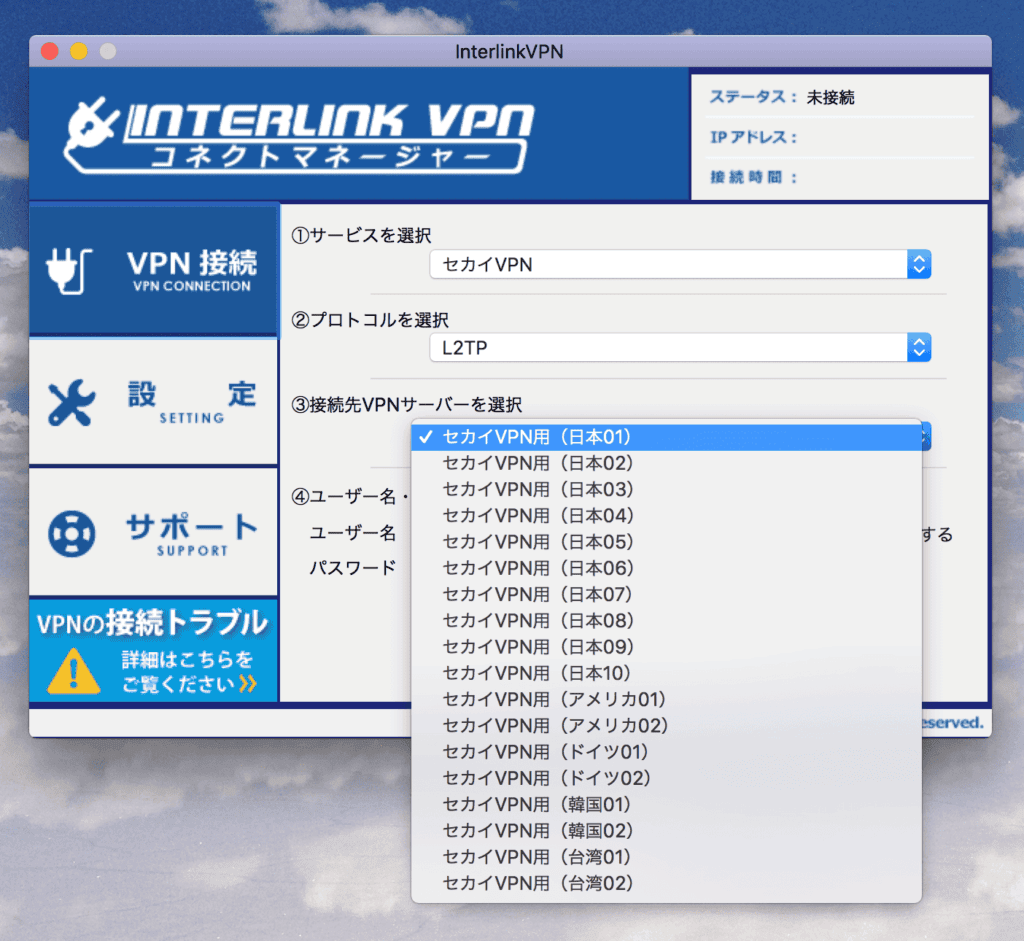
Task: Click the IP アドレス label
Action: (753, 137)
